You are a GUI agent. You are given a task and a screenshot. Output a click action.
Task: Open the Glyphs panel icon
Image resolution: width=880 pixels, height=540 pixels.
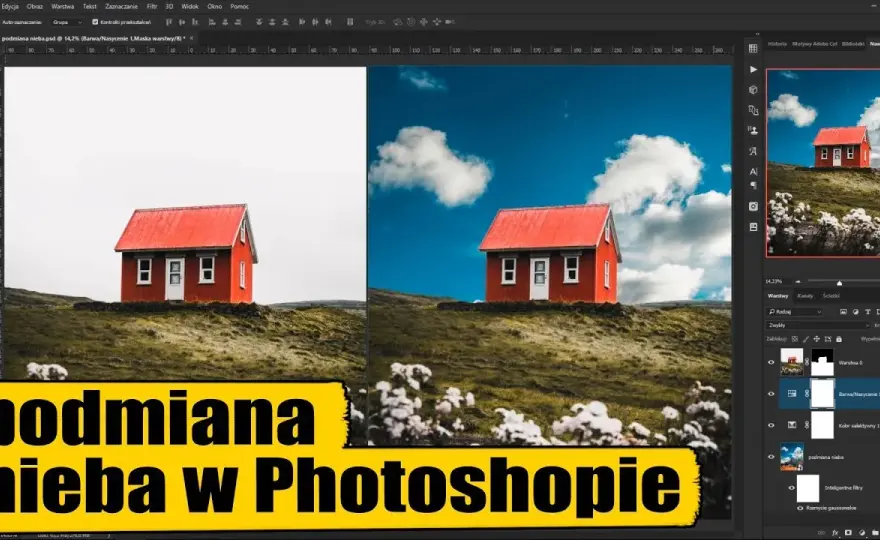[753, 151]
